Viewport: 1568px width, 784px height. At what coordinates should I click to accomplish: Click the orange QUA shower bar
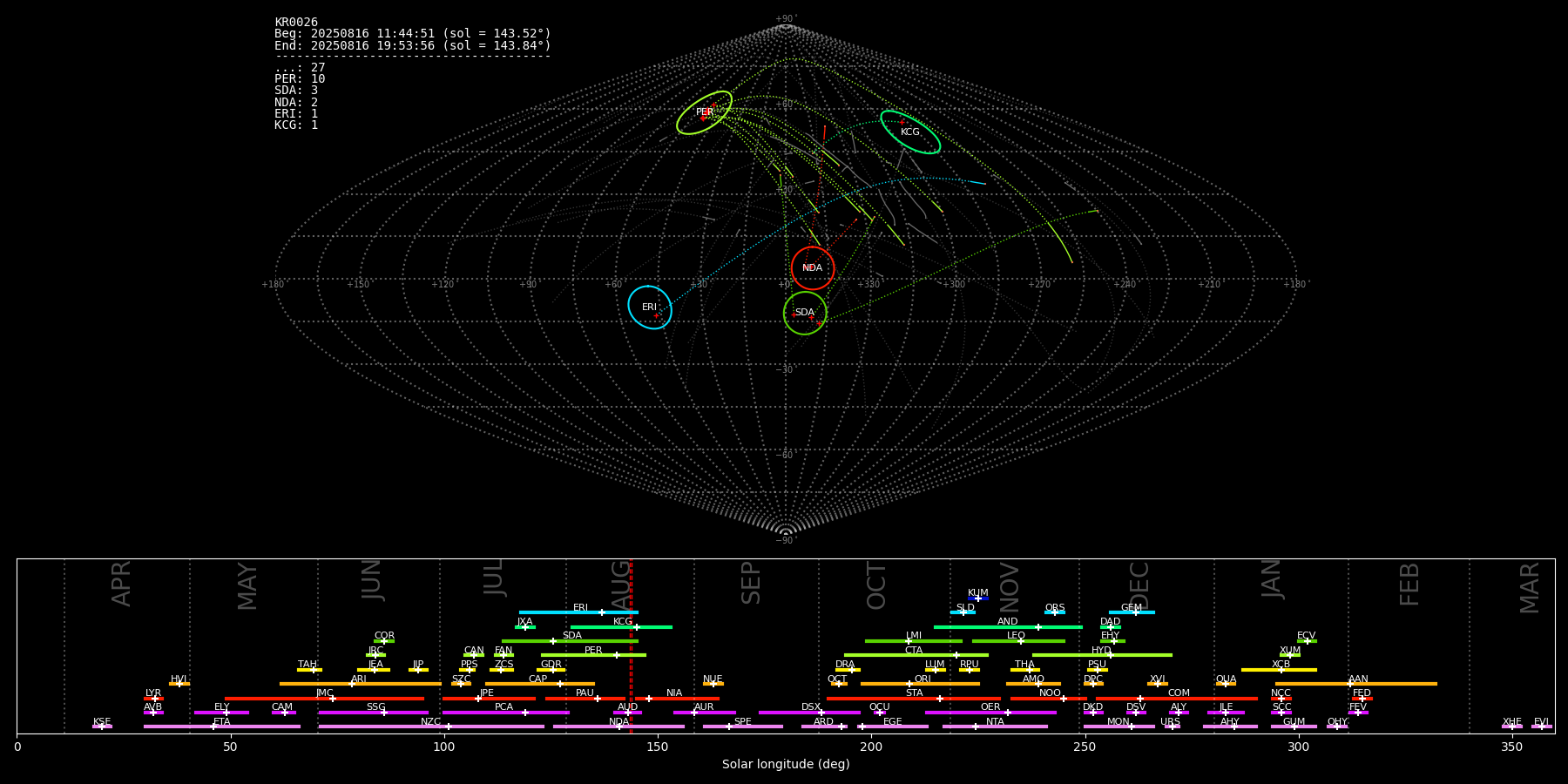[1226, 684]
